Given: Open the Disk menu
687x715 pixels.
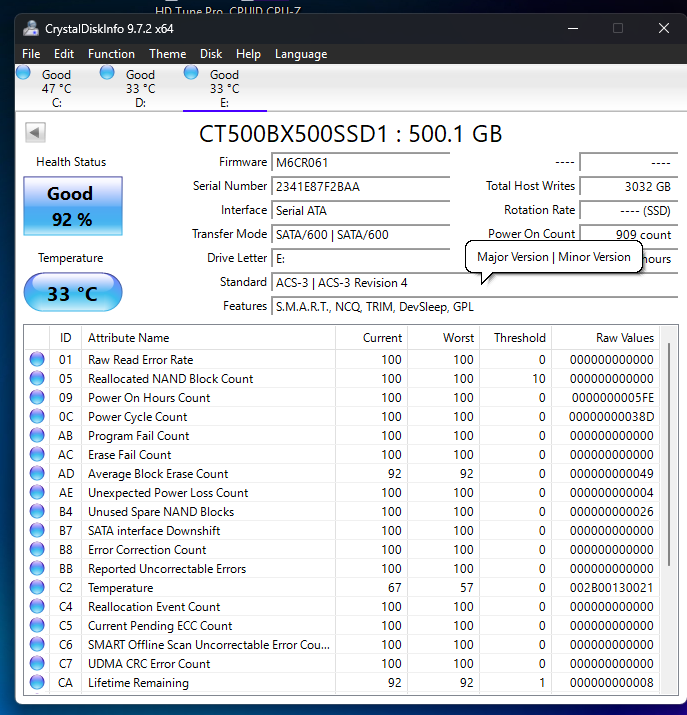Looking at the screenshot, I should 211,54.
